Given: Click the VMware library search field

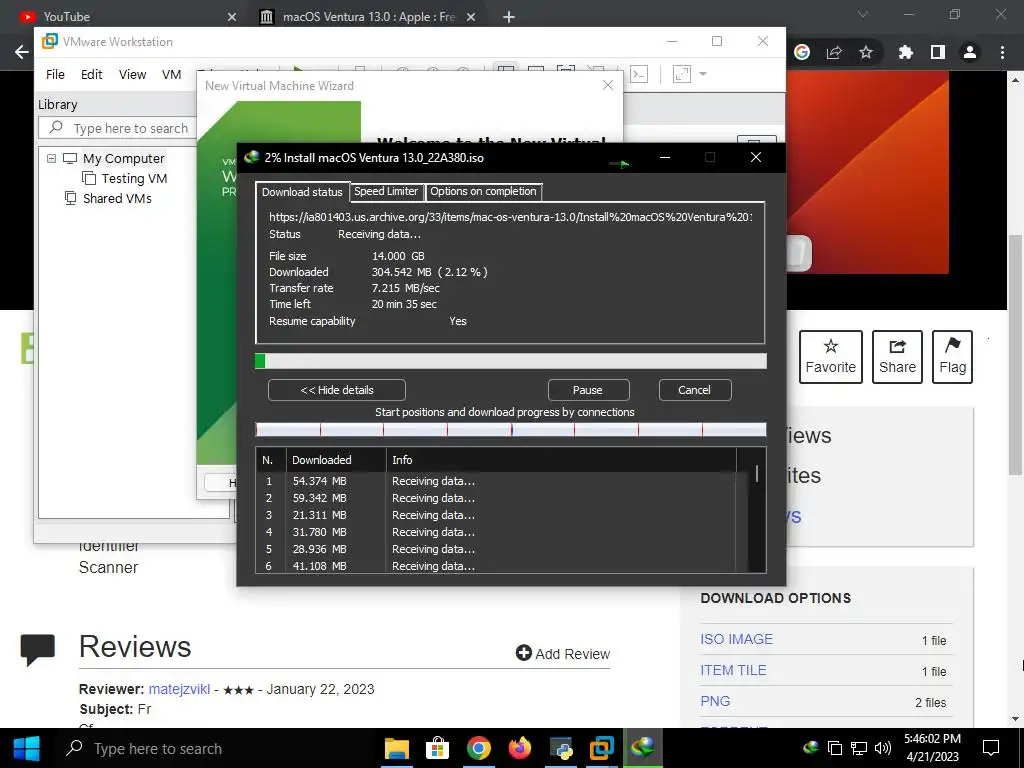Looking at the screenshot, I should point(118,128).
